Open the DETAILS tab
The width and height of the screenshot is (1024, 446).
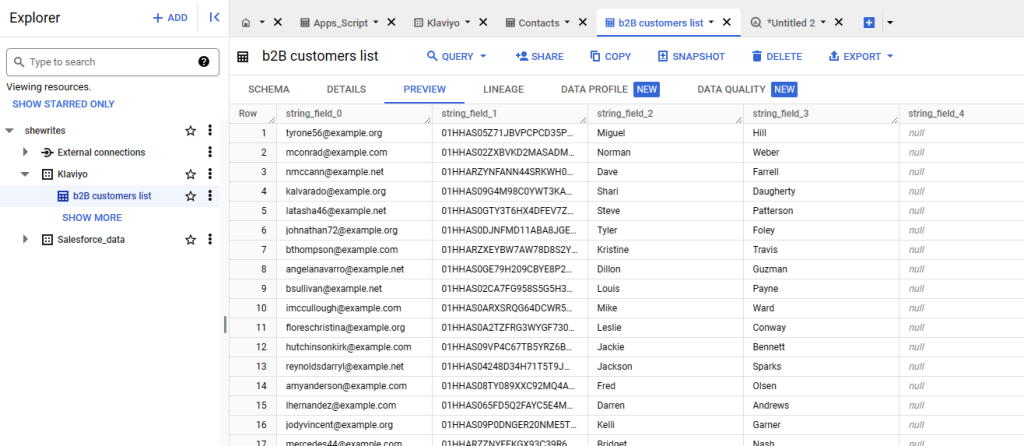coord(346,89)
